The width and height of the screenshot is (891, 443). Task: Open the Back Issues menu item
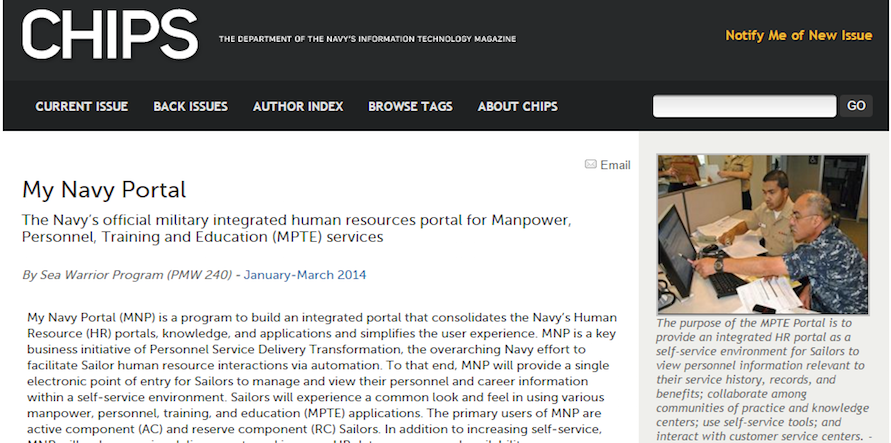(190, 106)
